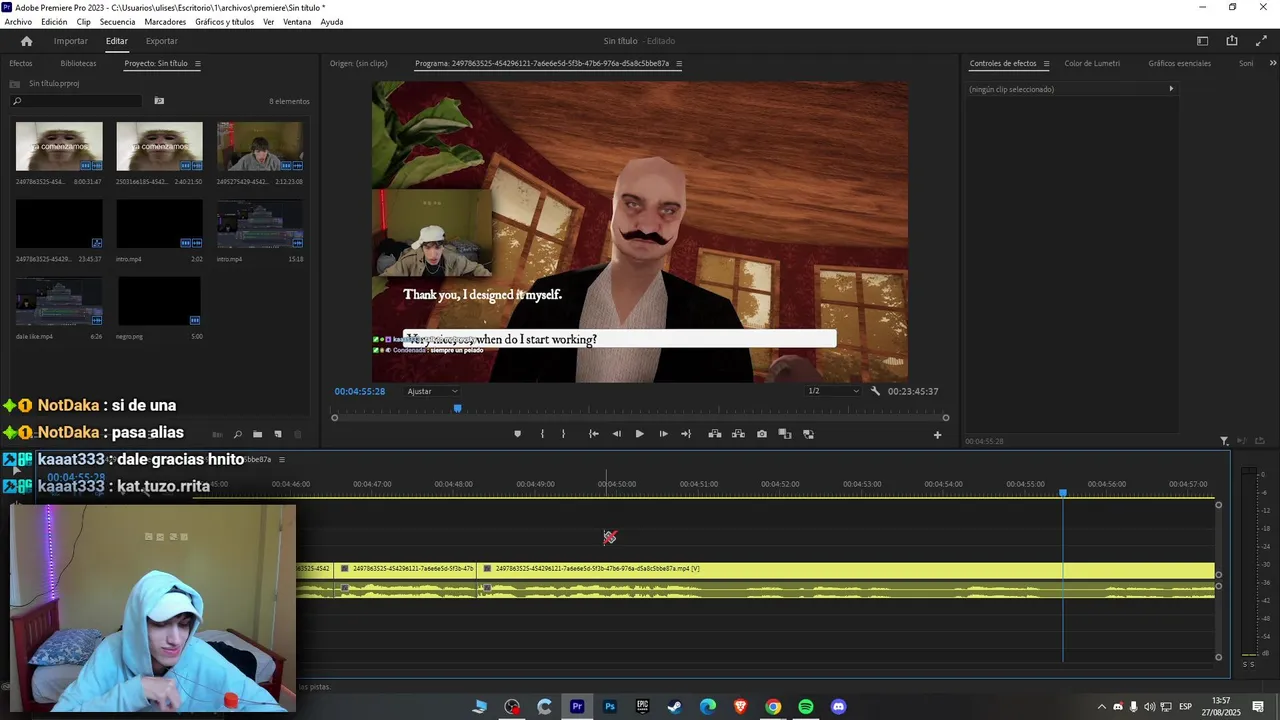Open the Gráficos y títulos menu

click(x=224, y=22)
